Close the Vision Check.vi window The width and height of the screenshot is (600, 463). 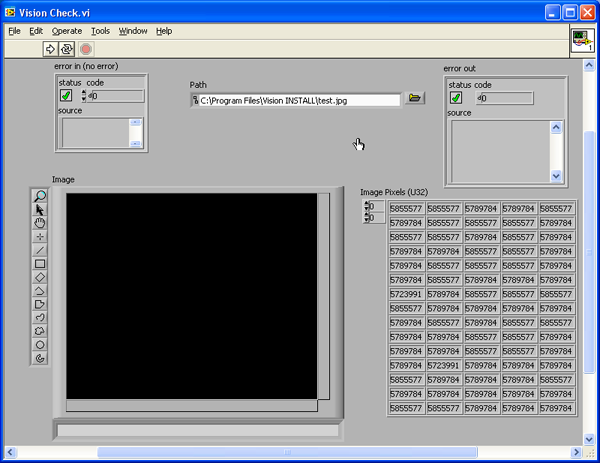tap(587, 13)
